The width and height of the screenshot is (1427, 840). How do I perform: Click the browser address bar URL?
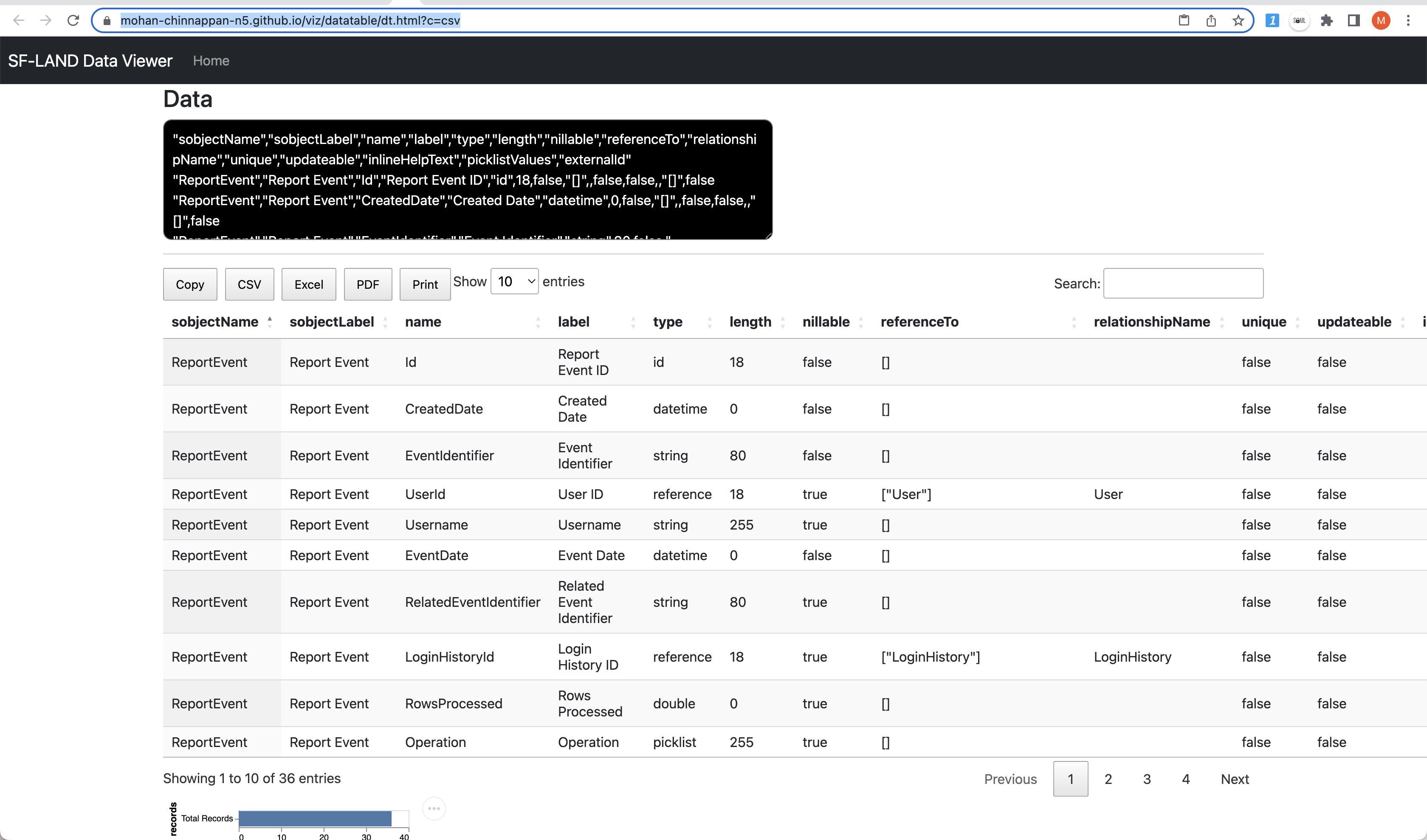coord(290,20)
